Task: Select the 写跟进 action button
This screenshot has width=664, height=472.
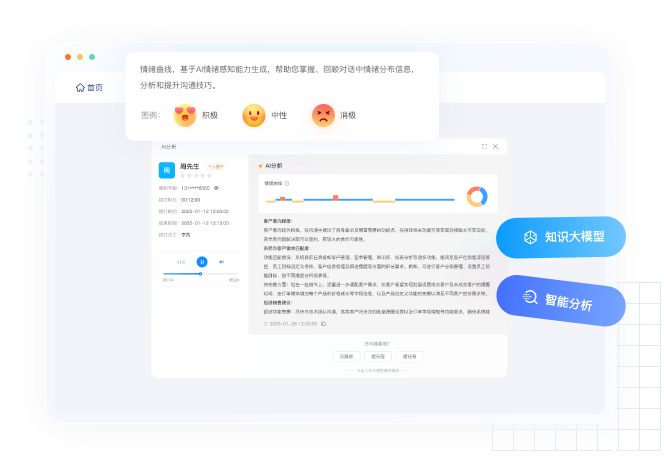Action: (345, 356)
